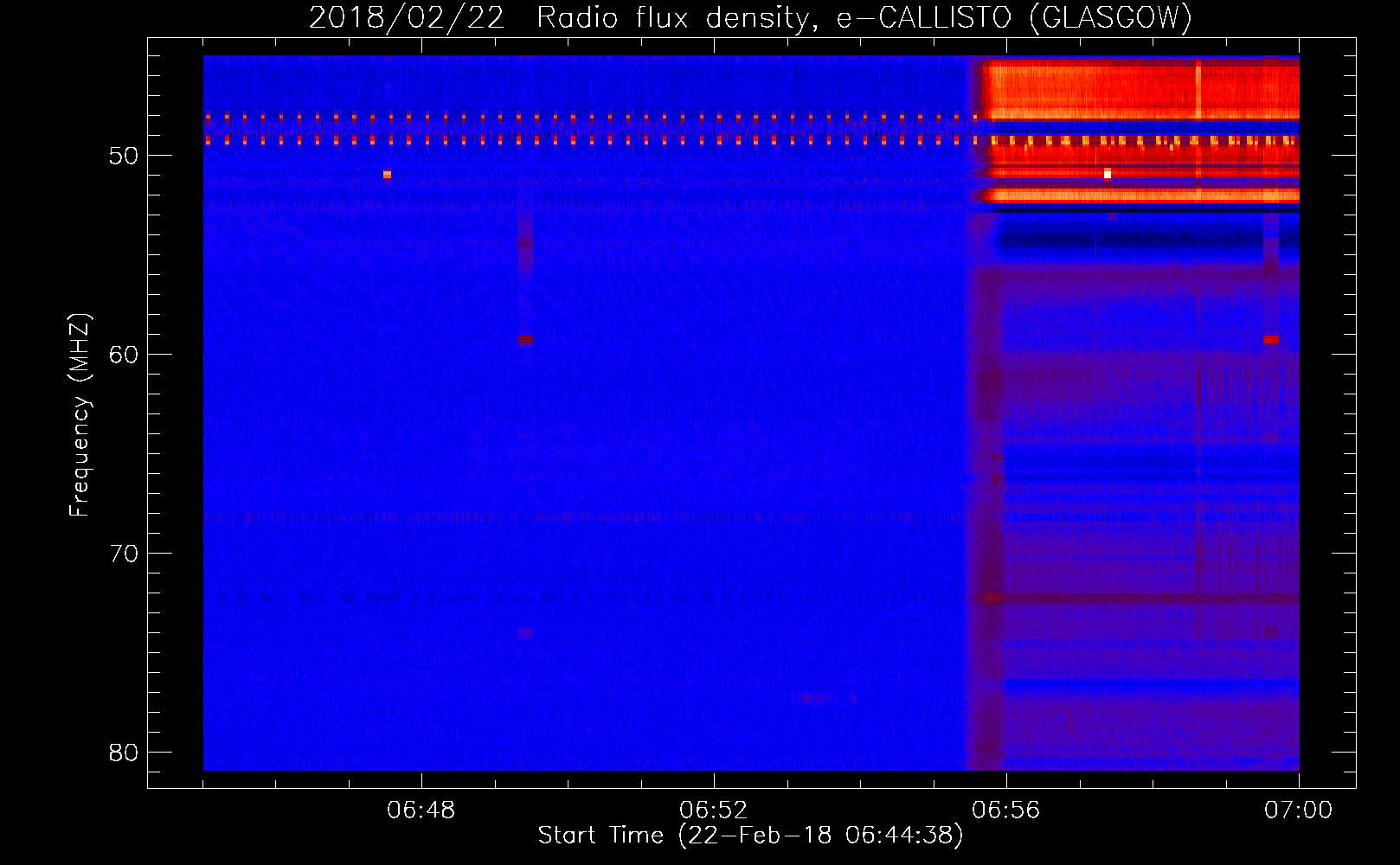This screenshot has width=1400, height=865.
Task: Click the '60' frequency axis label
Action: tap(125, 355)
